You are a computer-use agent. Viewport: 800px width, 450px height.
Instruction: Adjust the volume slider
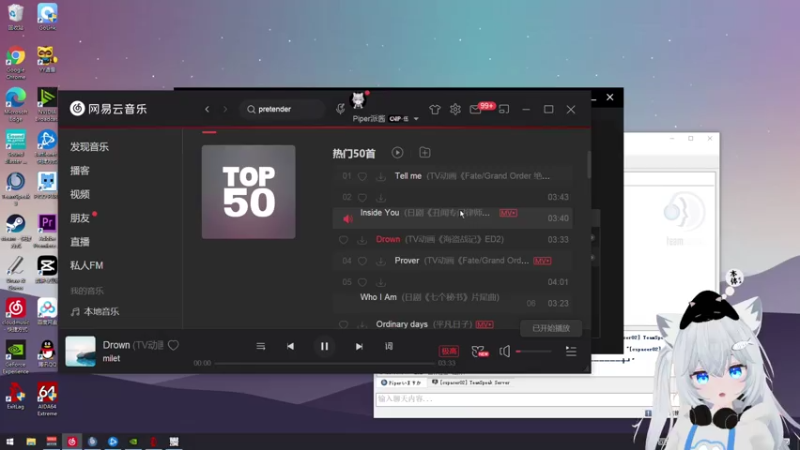(534, 352)
